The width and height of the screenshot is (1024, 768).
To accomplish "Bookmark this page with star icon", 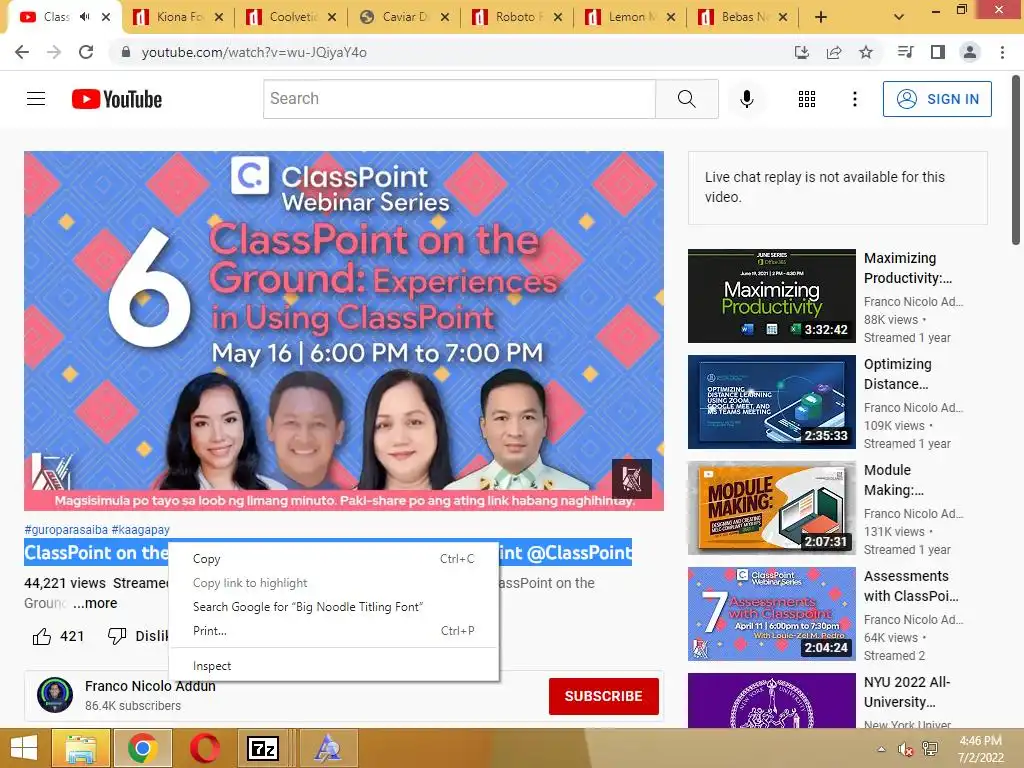I will click(x=866, y=52).
